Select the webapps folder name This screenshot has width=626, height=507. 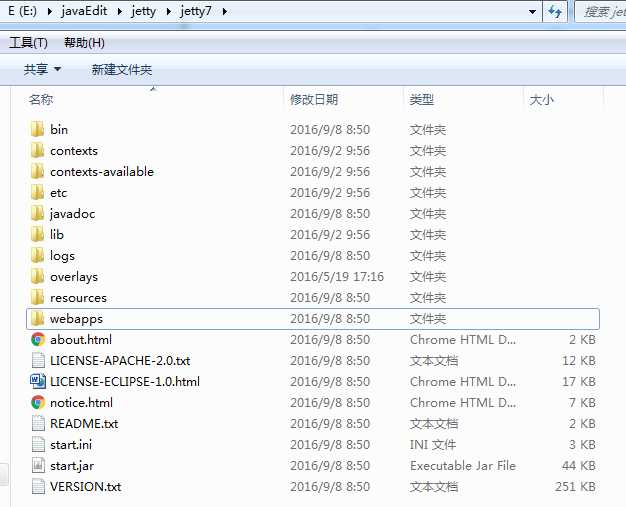click(x=76, y=319)
